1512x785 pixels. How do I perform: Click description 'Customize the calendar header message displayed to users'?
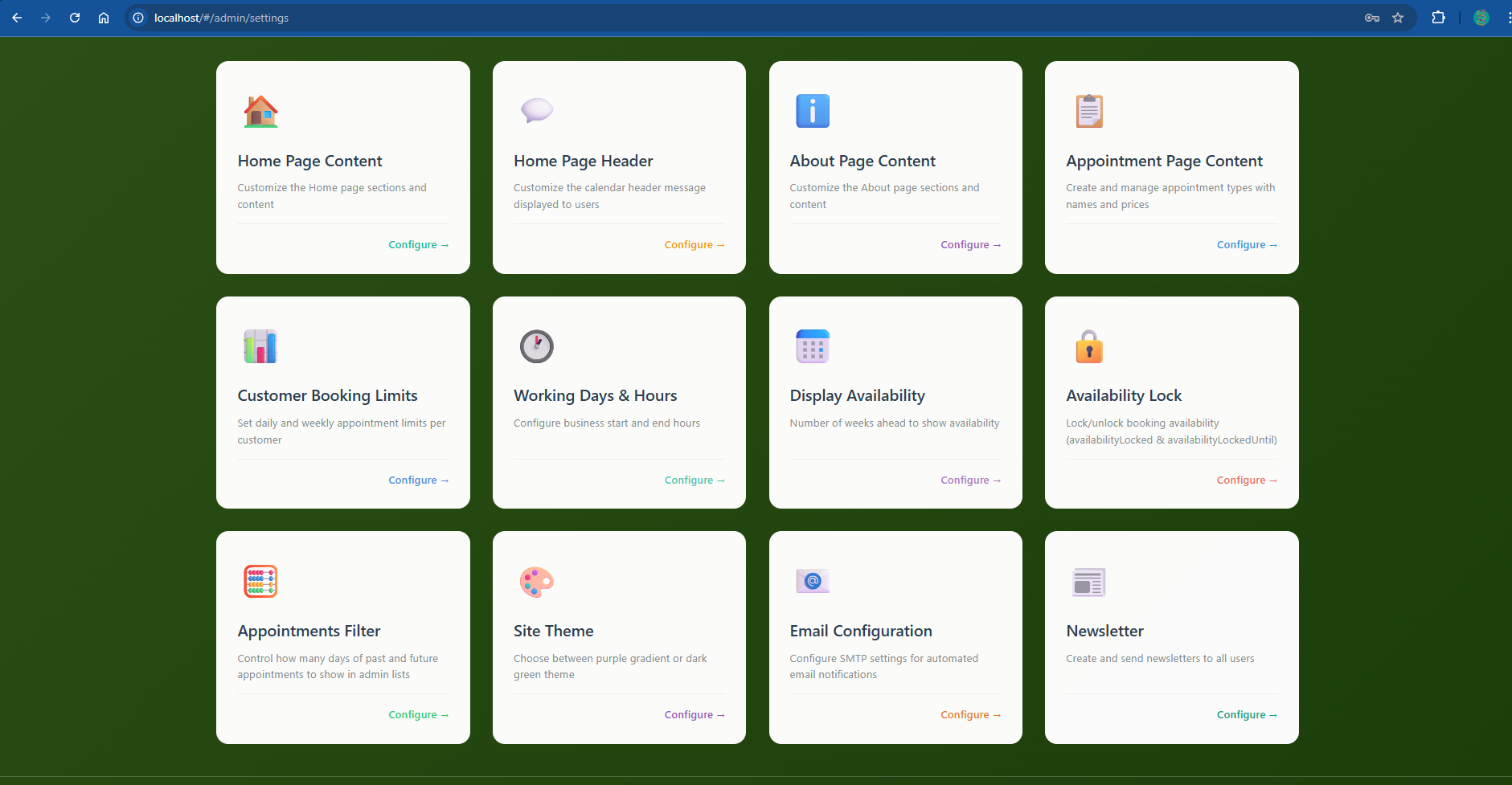(609, 196)
